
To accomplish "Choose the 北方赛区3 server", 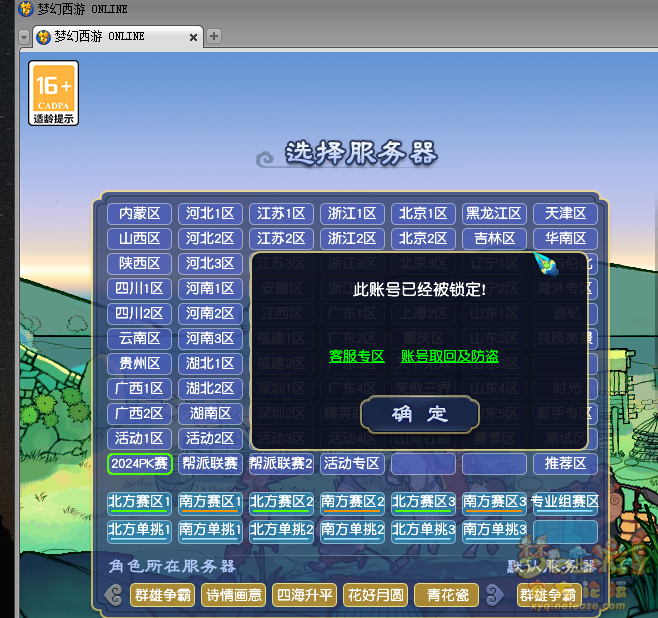I will [423, 503].
